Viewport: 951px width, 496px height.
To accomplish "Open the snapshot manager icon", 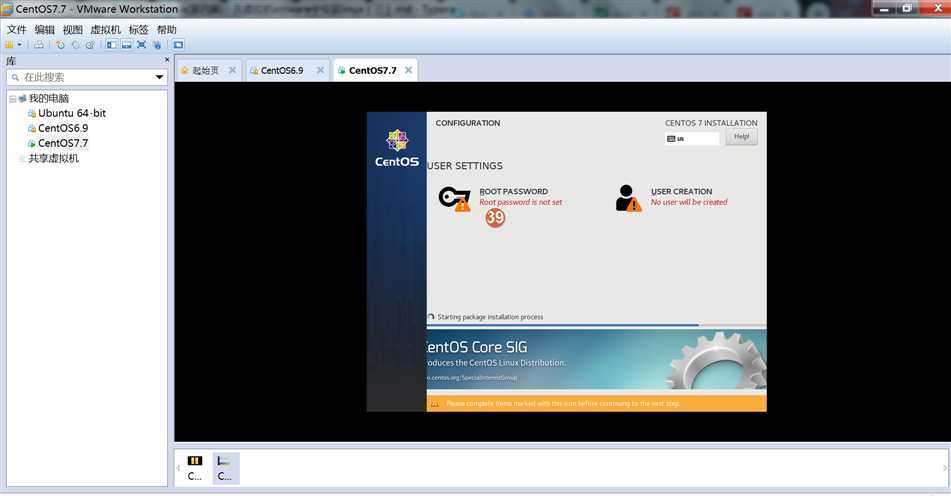I will (90, 45).
